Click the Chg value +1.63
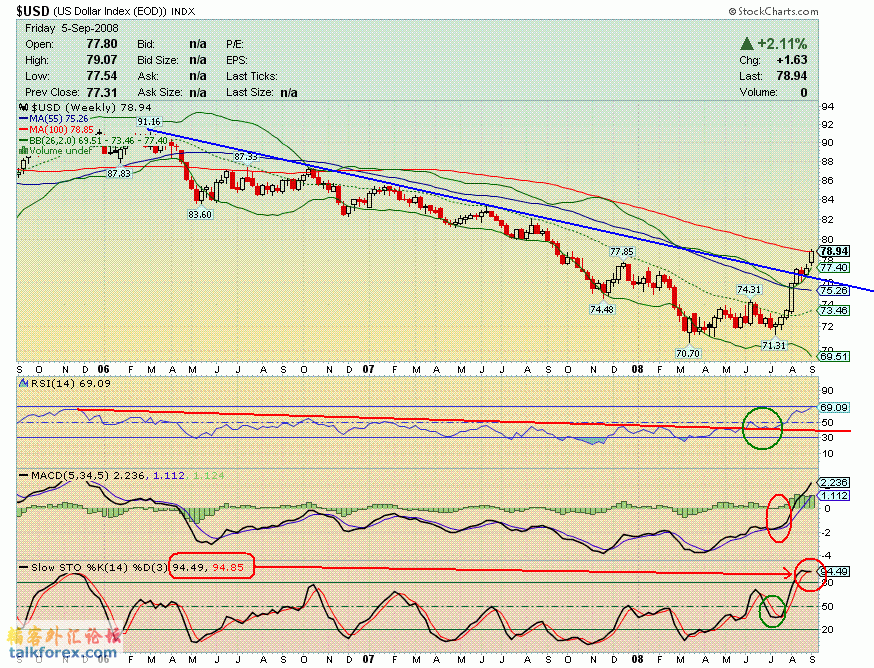 tap(792, 60)
